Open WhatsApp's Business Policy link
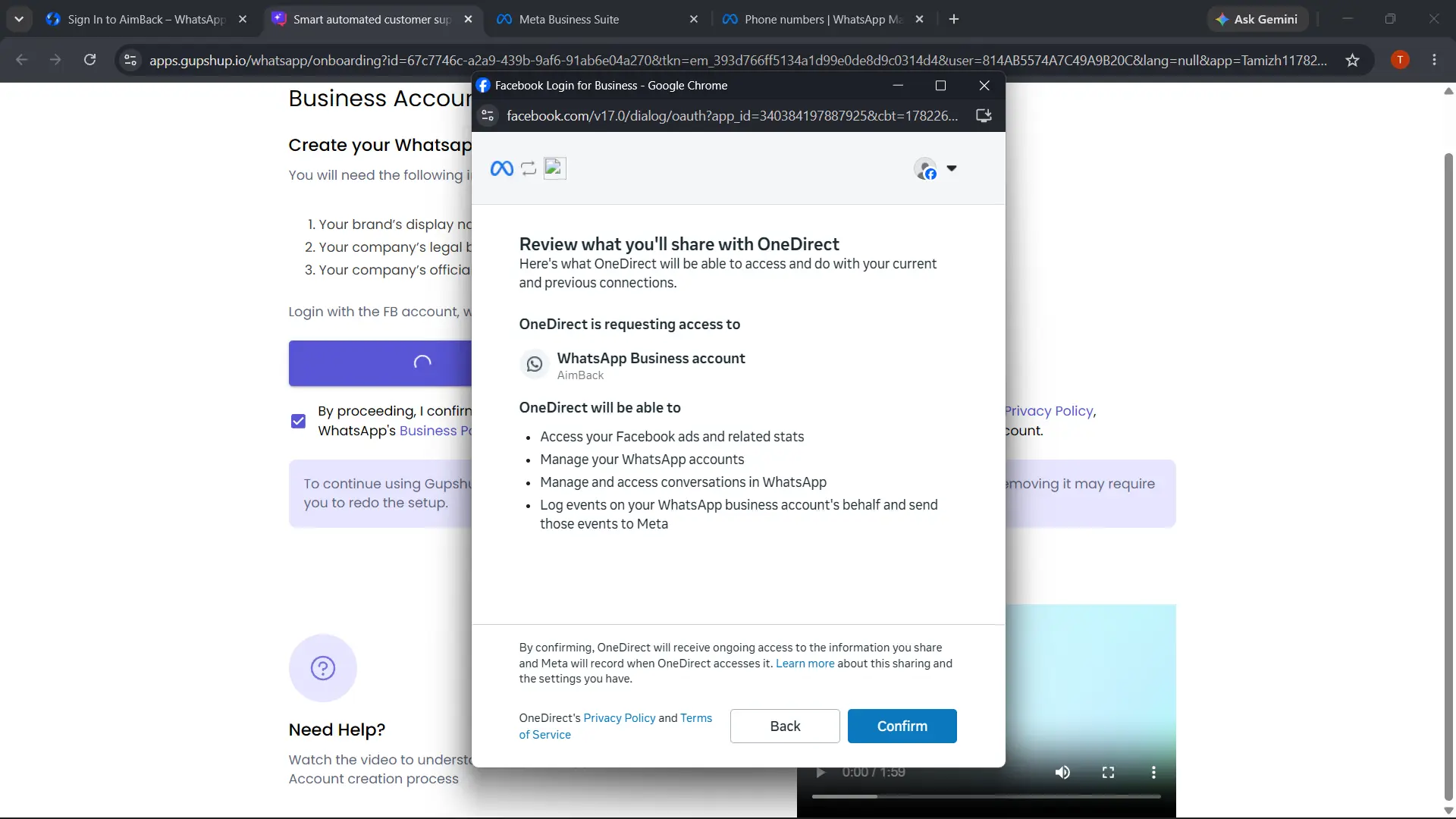Screen dimensions: 1456x819 [x=435, y=431]
